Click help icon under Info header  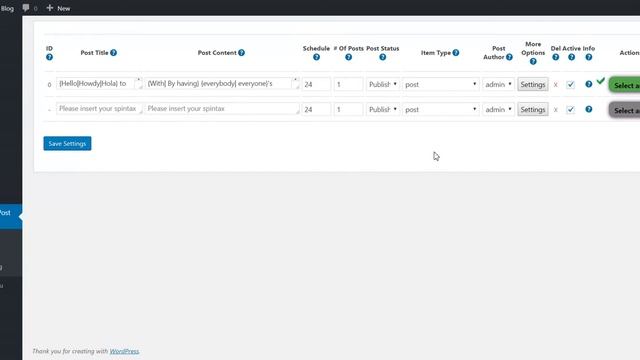pos(589,57)
